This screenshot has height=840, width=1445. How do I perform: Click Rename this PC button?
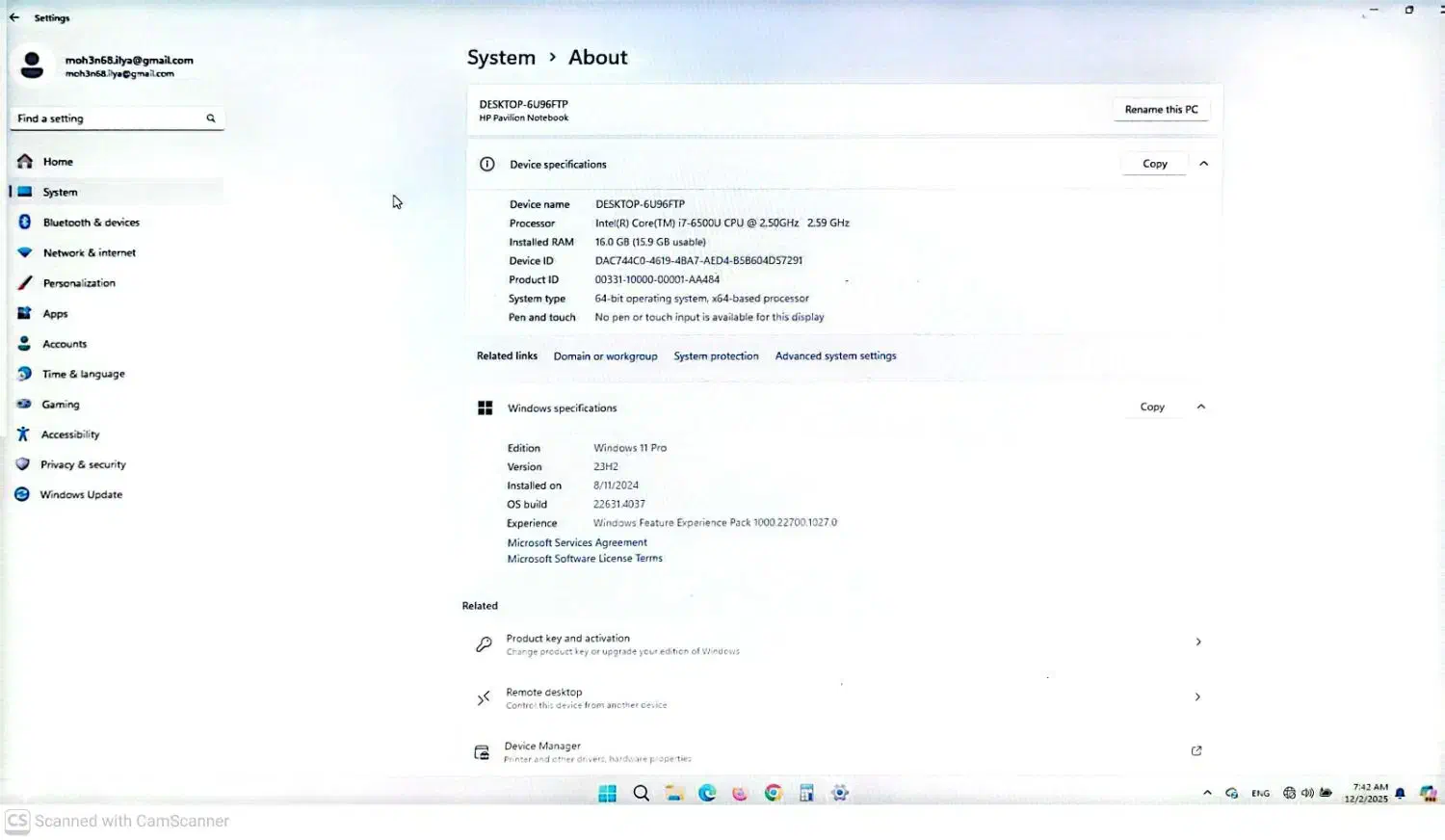(x=1161, y=110)
